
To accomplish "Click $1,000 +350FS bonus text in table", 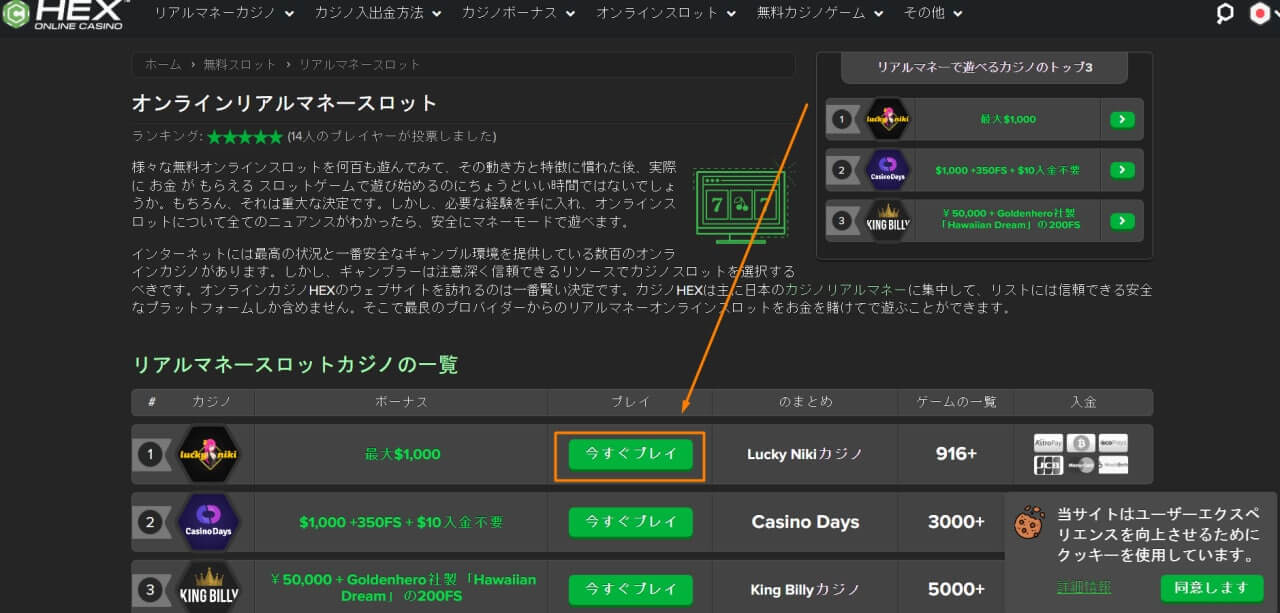I will (x=401, y=522).
